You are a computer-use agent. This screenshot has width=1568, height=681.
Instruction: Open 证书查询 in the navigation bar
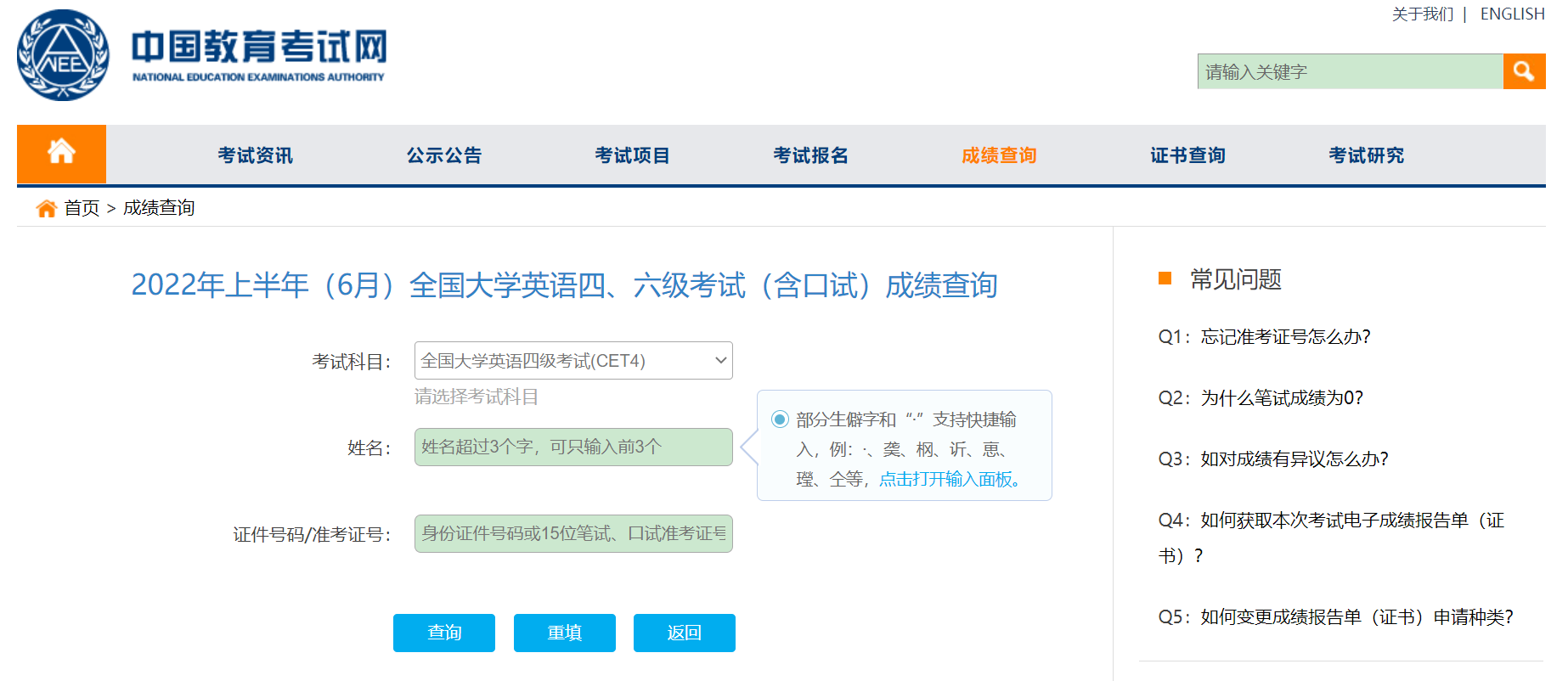tap(1187, 155)
